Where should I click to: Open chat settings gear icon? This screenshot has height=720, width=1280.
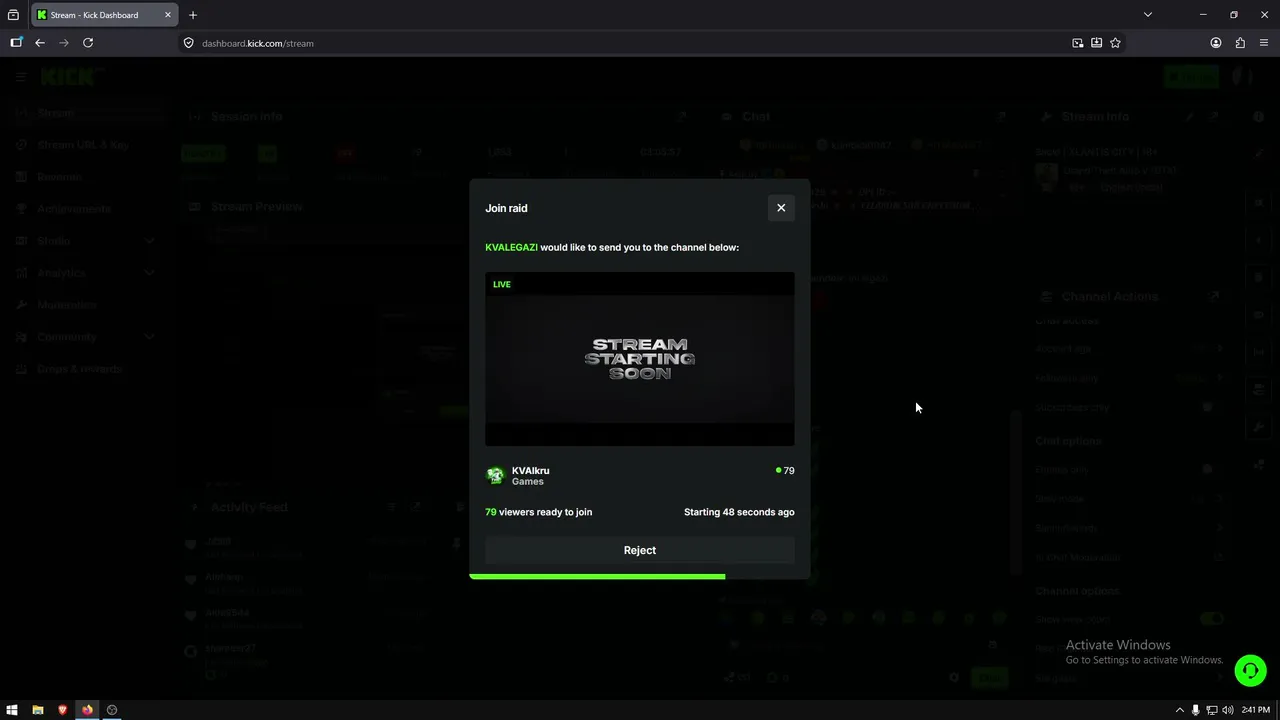(x=954, y=678)
